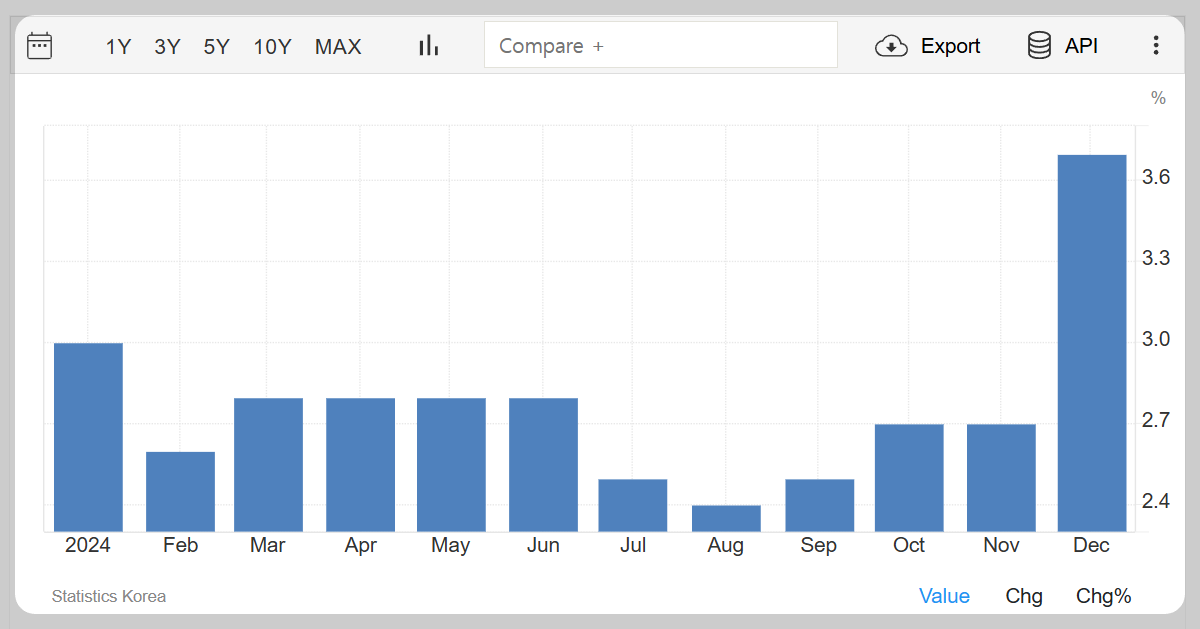Screen dimensions: 1200x629
Task: Click the Apr bar in chart
Action: pyautogui.click(x=360, y=464)
